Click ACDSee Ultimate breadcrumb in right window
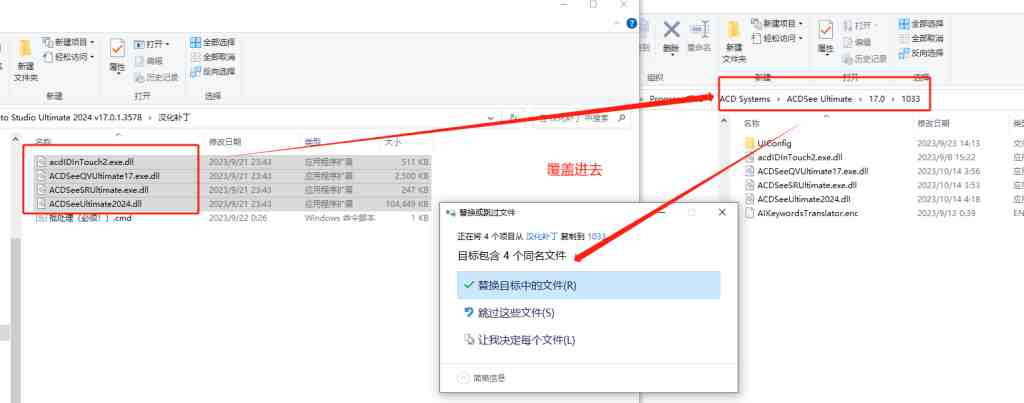The height and width of the screenshot is (403, 1024). coord(819,99)
